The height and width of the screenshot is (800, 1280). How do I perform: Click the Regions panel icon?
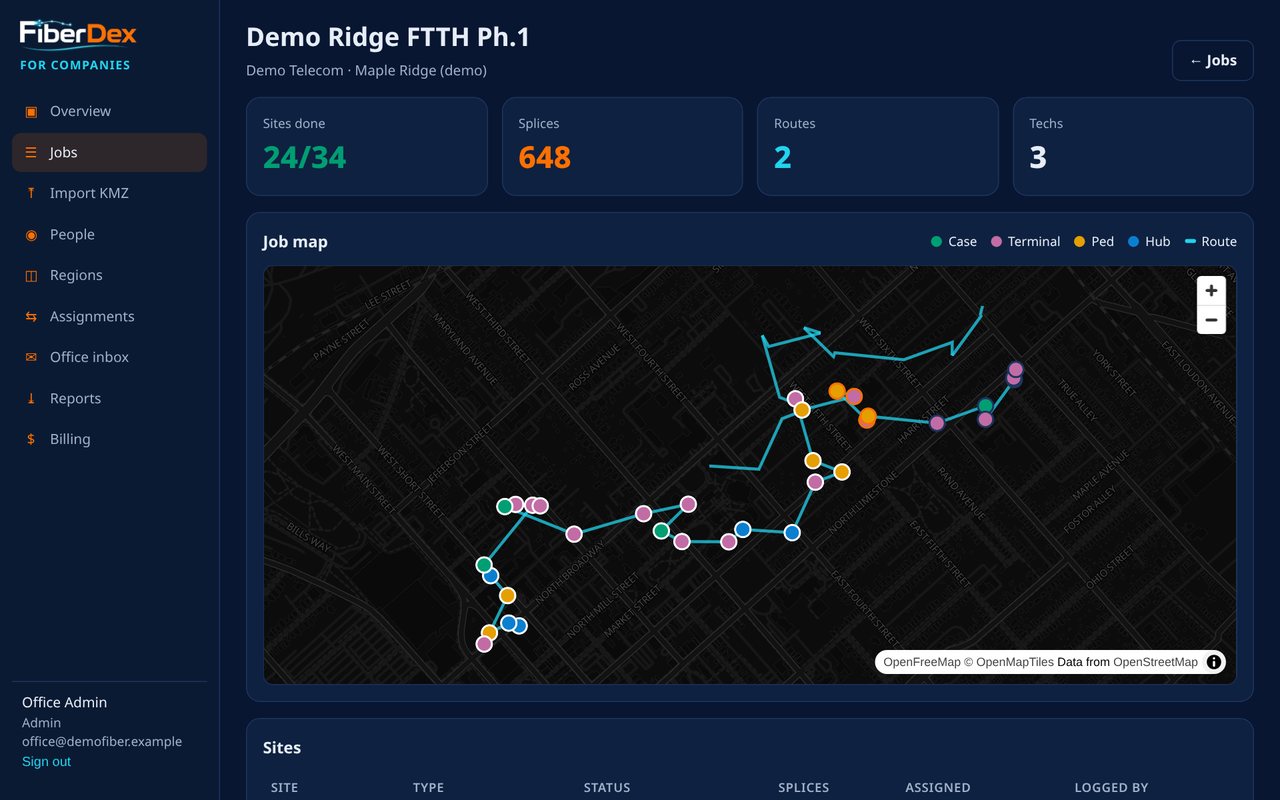click(31, 275)
